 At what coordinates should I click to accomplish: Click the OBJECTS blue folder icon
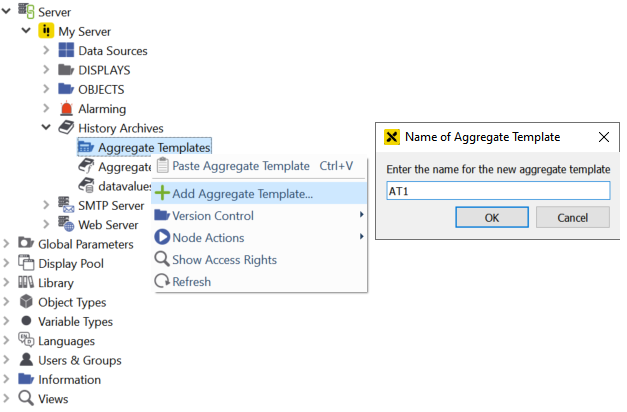tap(66, 89)
